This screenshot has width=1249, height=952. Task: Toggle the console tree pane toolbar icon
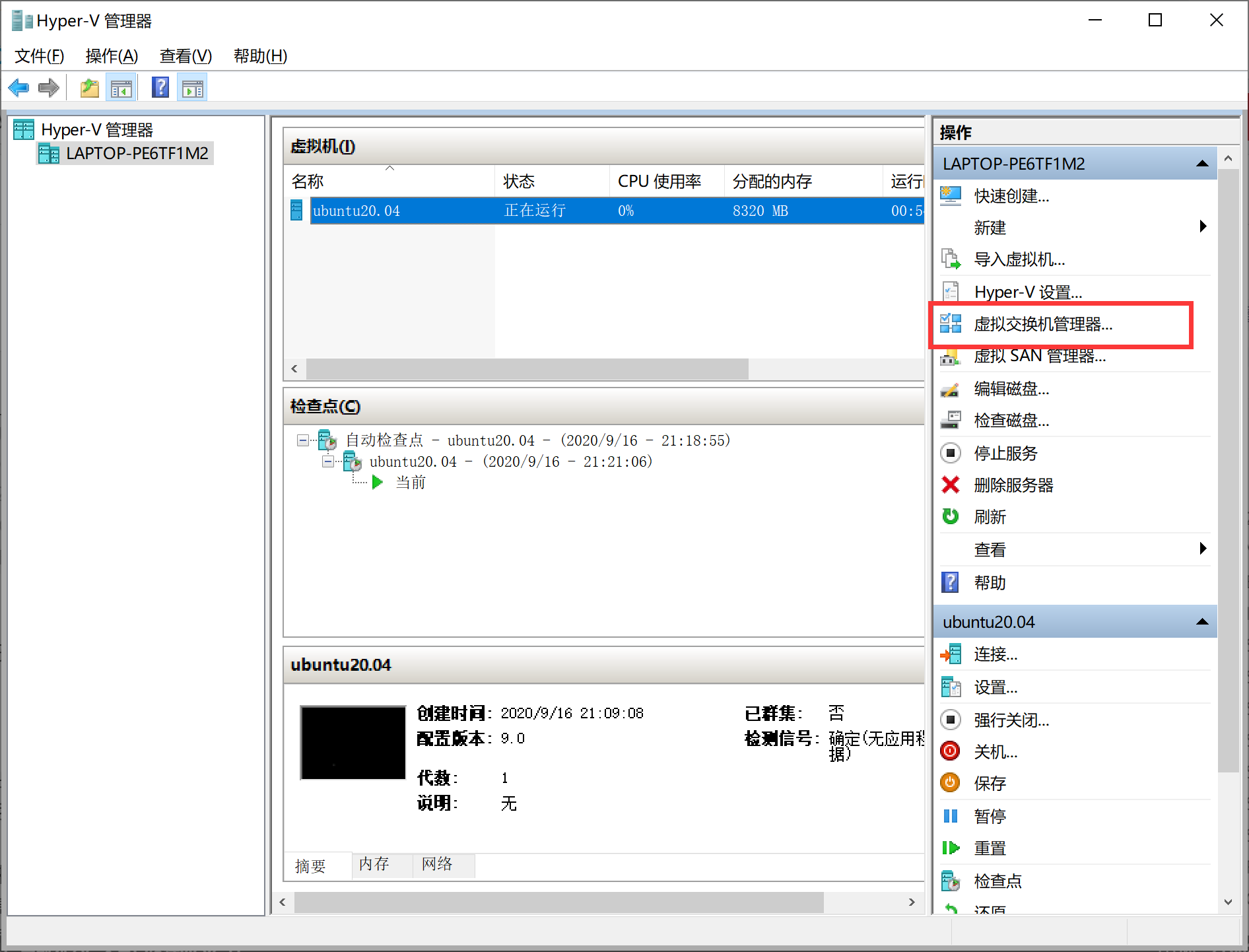point(121,88)
